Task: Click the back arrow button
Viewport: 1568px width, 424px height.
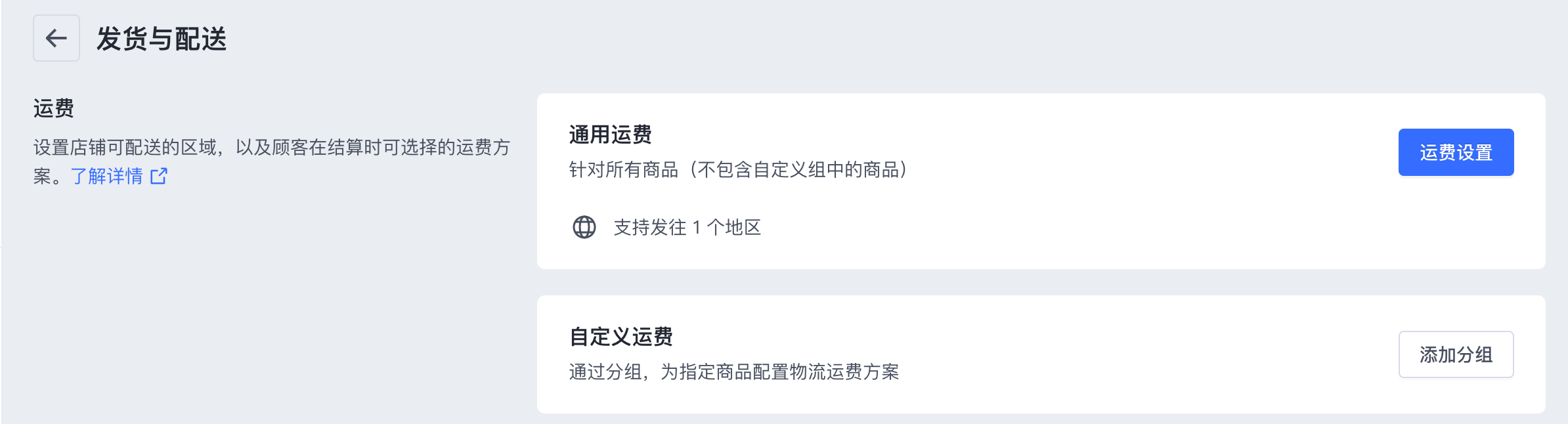Action: [x=56, y=38]
